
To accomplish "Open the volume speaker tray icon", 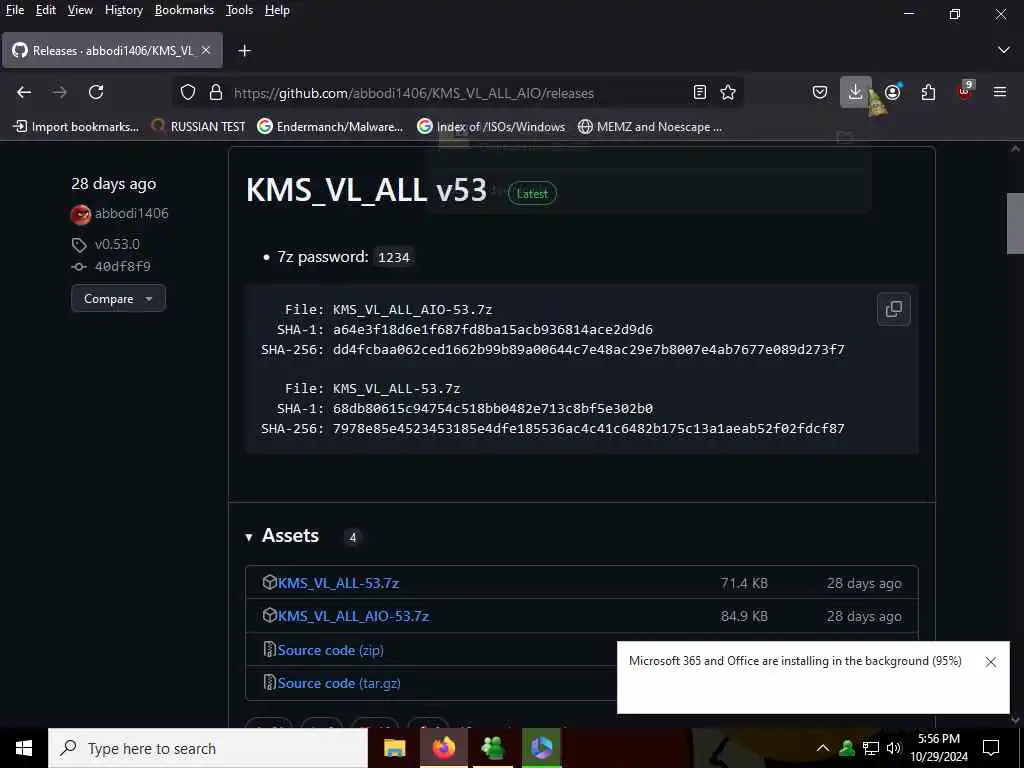I will [x=894, y=748].
